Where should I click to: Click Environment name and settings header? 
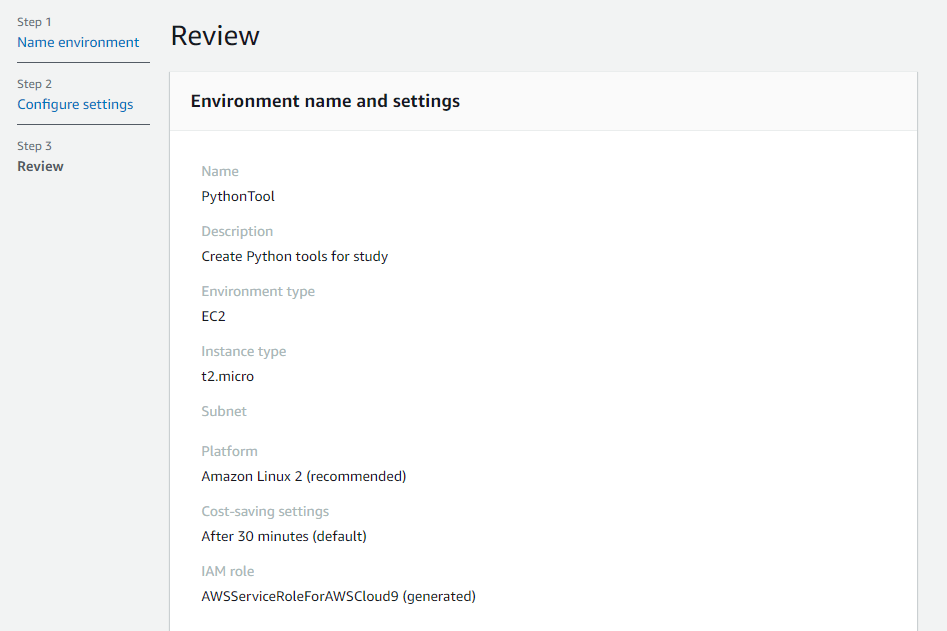coord(325,101)
